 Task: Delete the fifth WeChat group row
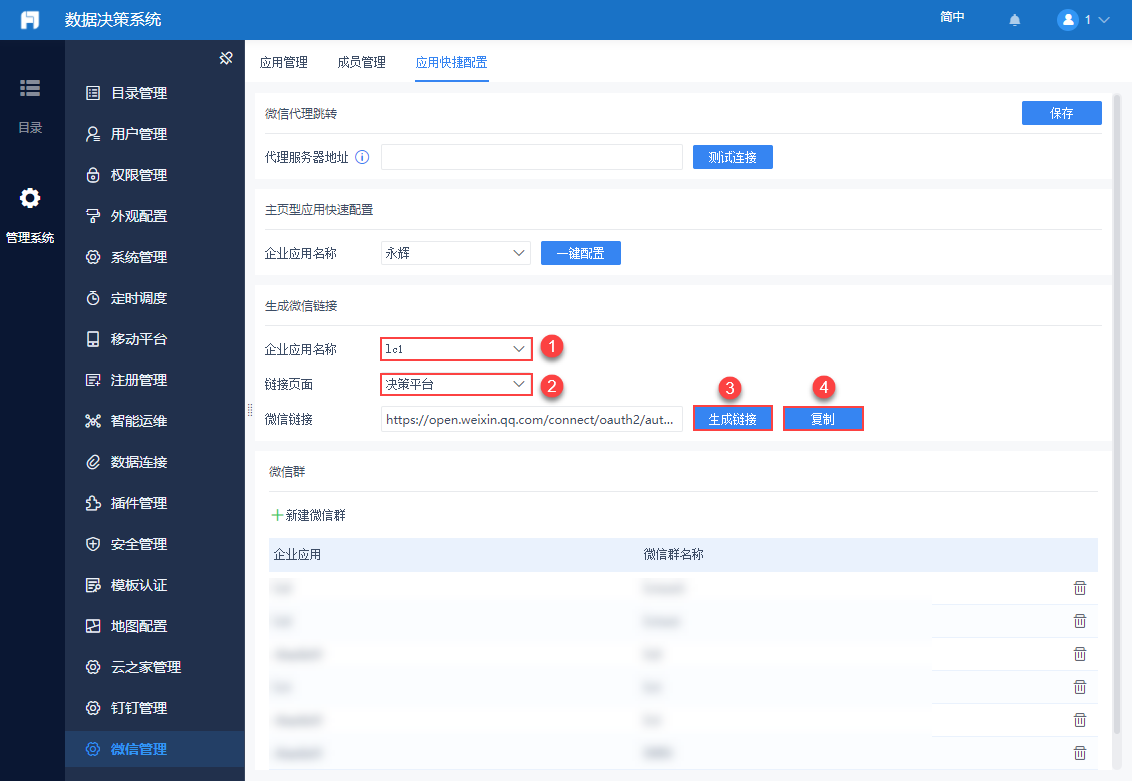[1079, 720]
